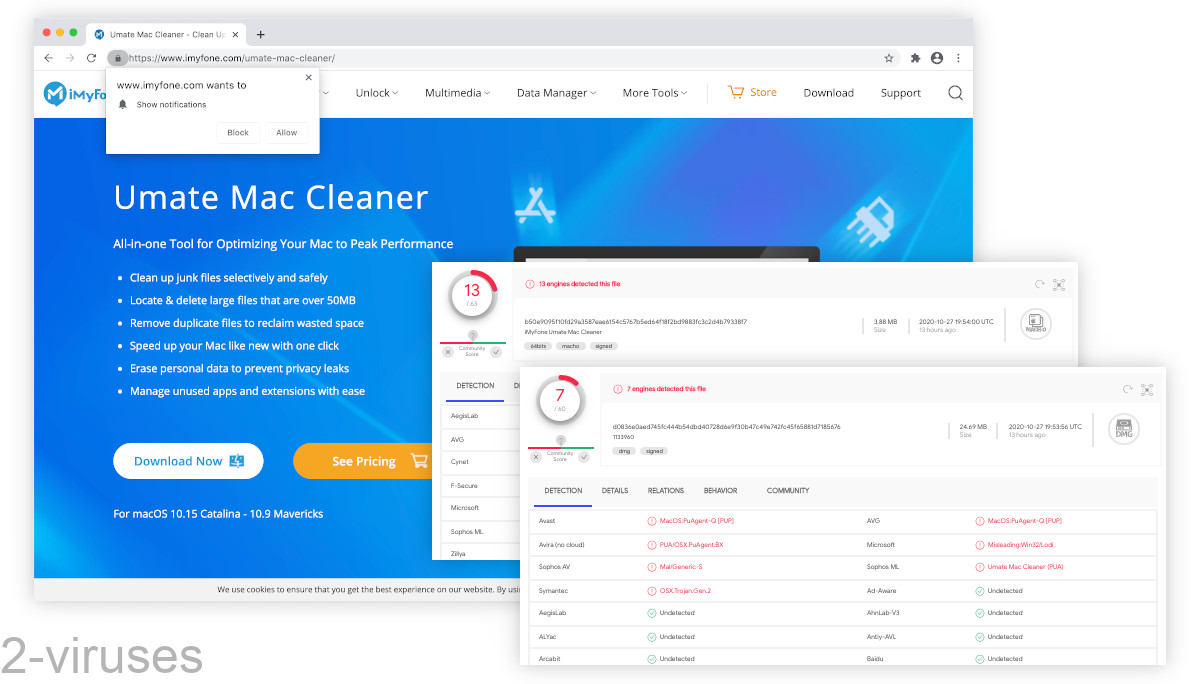This screenshot has height=684, width=1200.
Task: Expand the Data Manager menu
Action: [x=556, y=93]
